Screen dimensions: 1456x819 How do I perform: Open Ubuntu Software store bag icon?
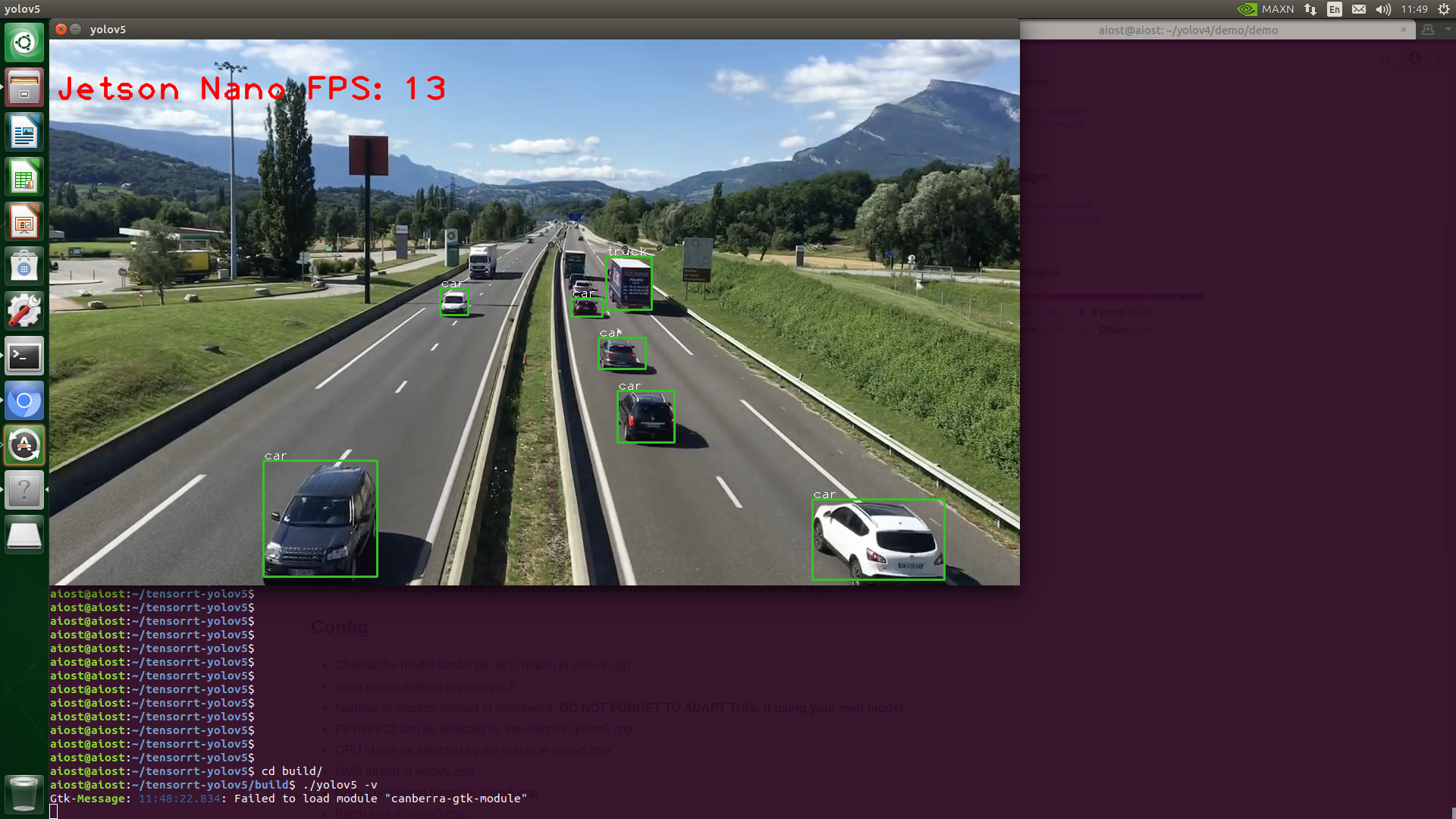tap(24, 267)
